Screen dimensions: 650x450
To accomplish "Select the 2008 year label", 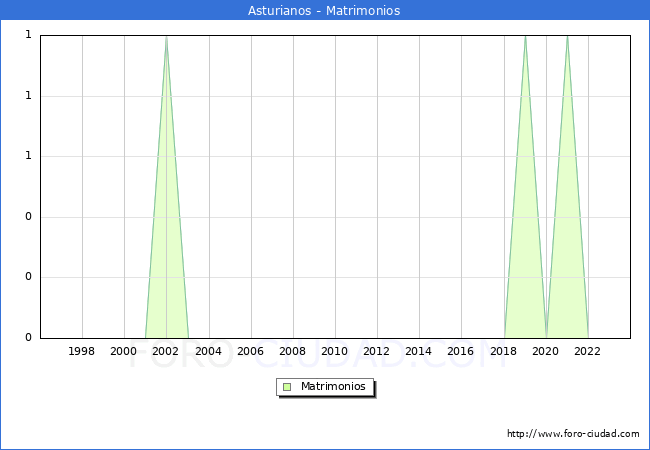I will [292, 351].
